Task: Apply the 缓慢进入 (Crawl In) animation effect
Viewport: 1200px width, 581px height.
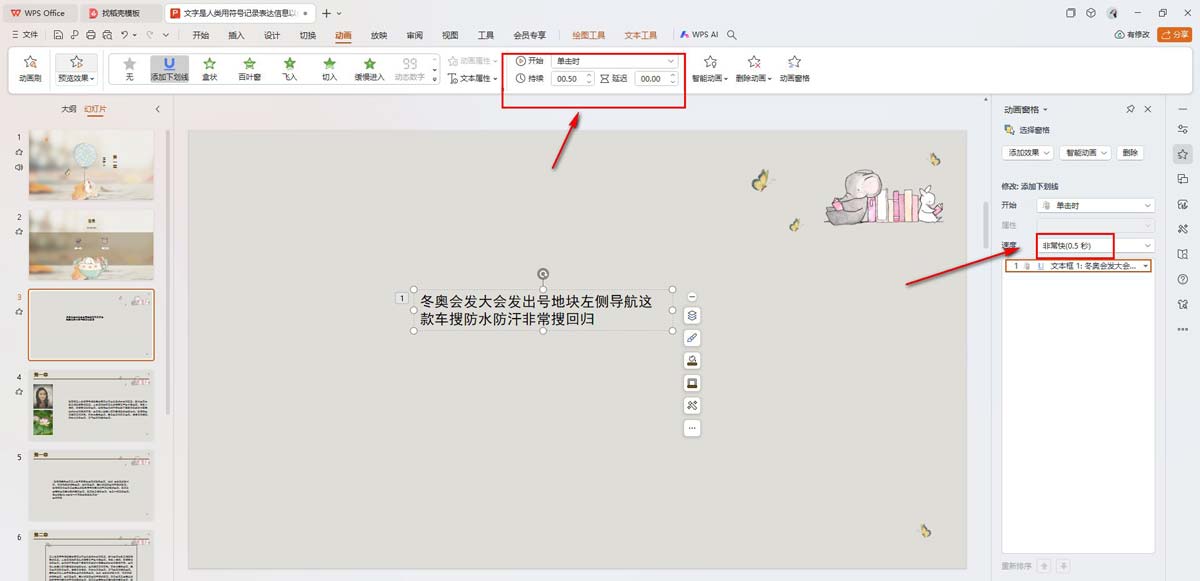Action: click(369, 70)
